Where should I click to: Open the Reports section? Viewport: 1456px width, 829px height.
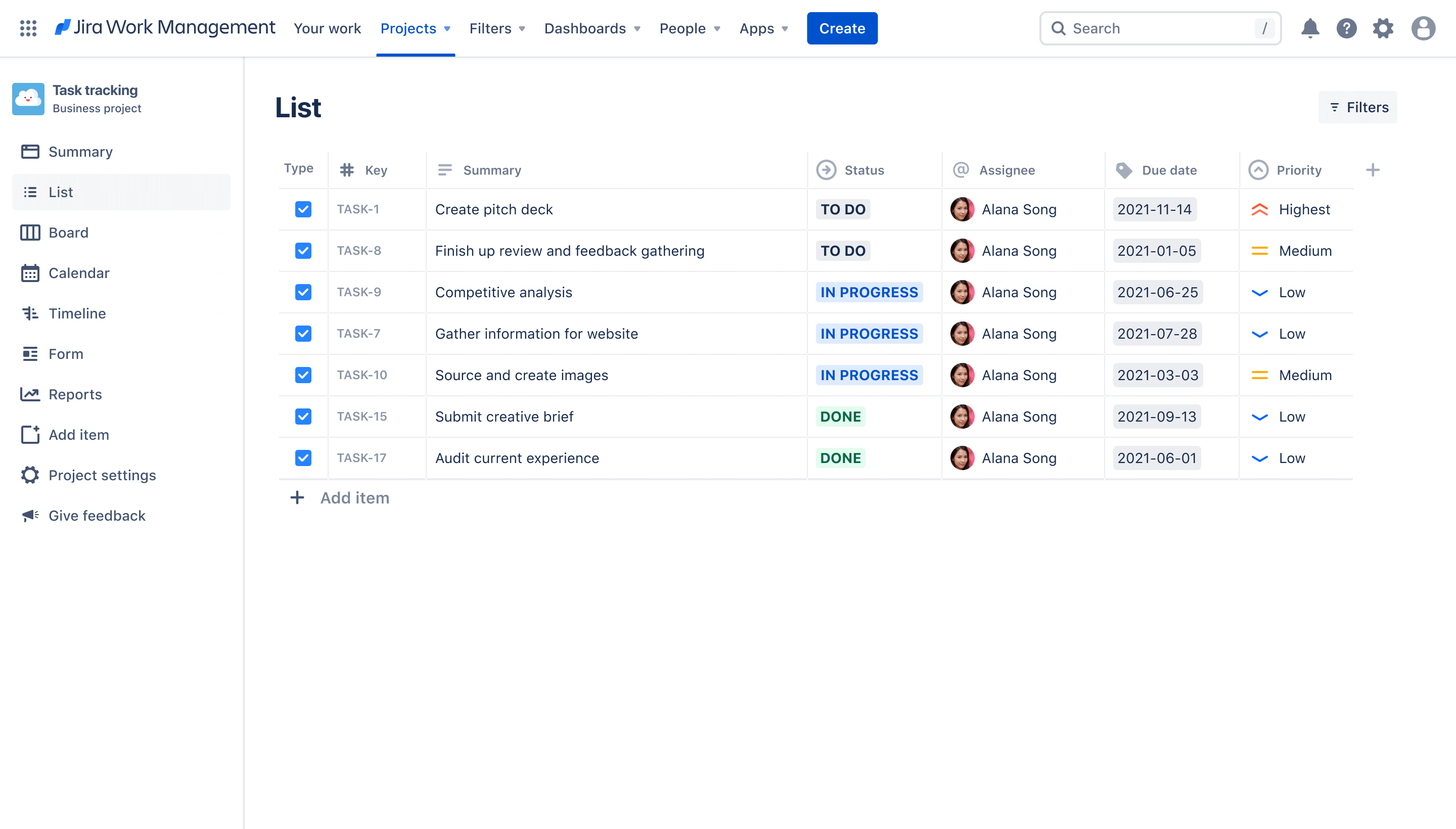(x=75, y=393)
